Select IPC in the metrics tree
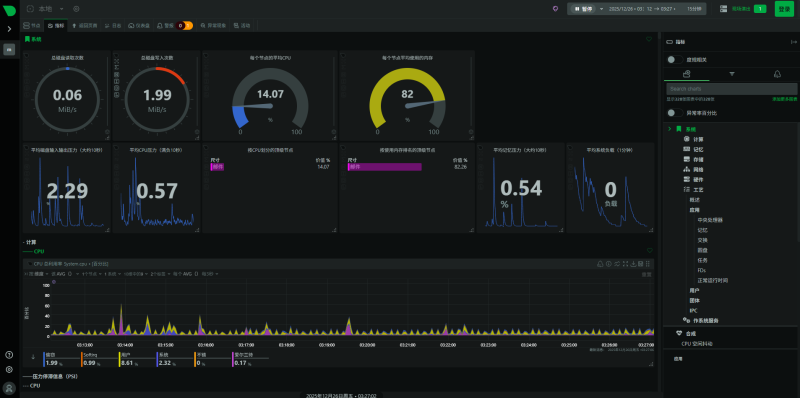 click(x=693, y=310)
